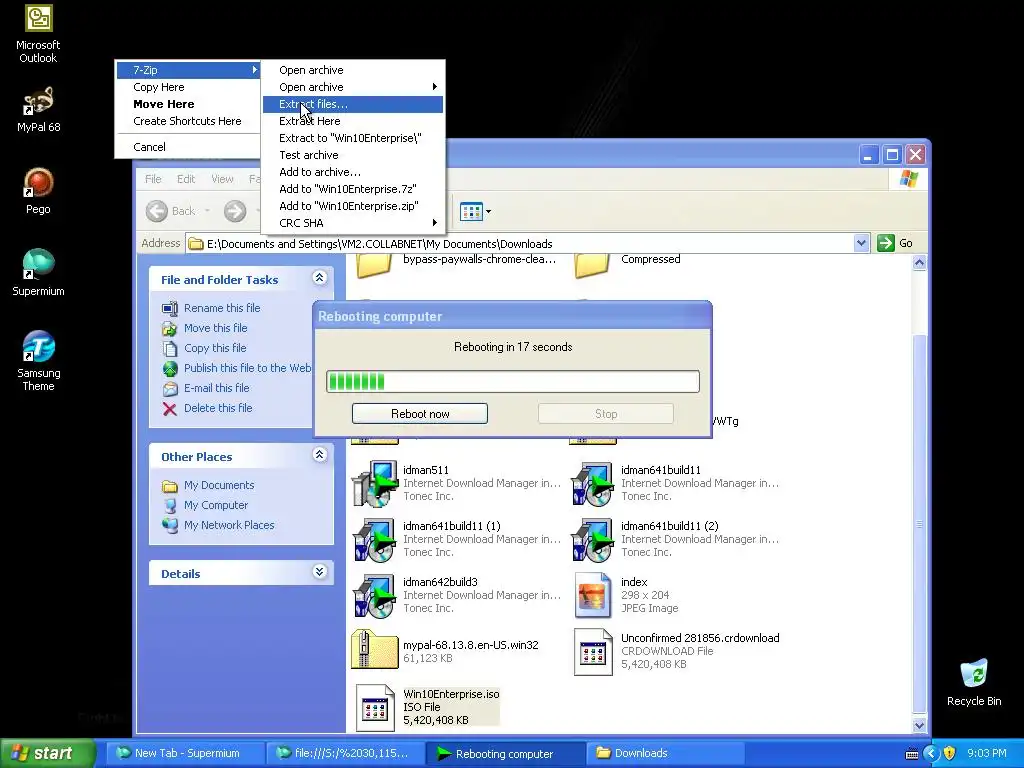Expand the second Open archive submenu
Viewport: 1024px width, 768px height.
(x=353, y=87)
